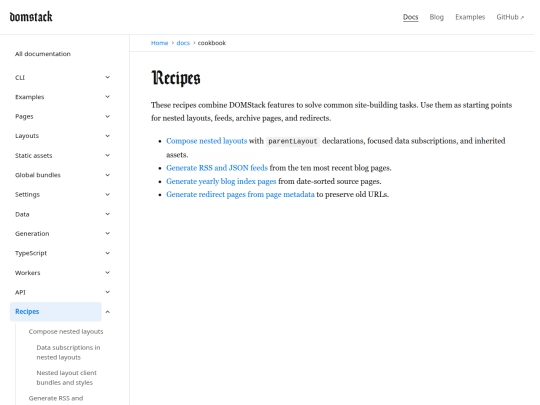The height and width of the screenshot is (405, 540).
Task: Collapse the Recipes section chevron
Action: point(107,312)
